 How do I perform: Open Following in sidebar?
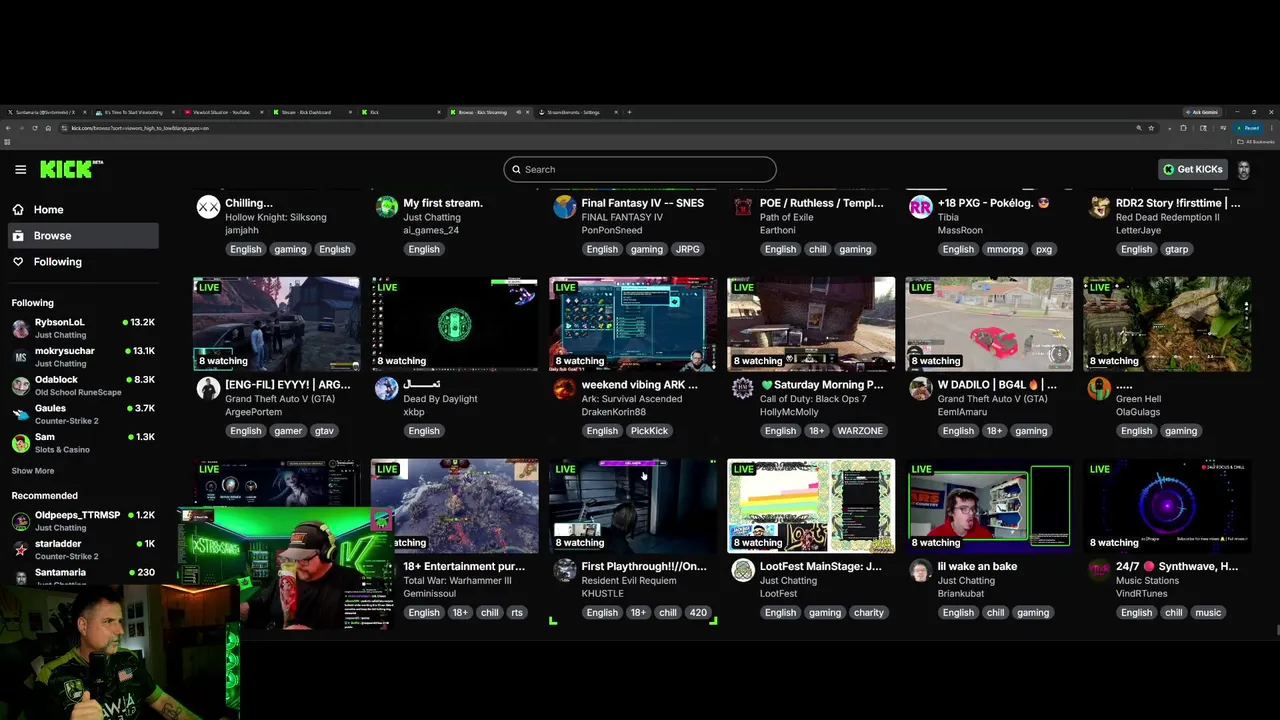pyautogui.click(x=83, y=262)
